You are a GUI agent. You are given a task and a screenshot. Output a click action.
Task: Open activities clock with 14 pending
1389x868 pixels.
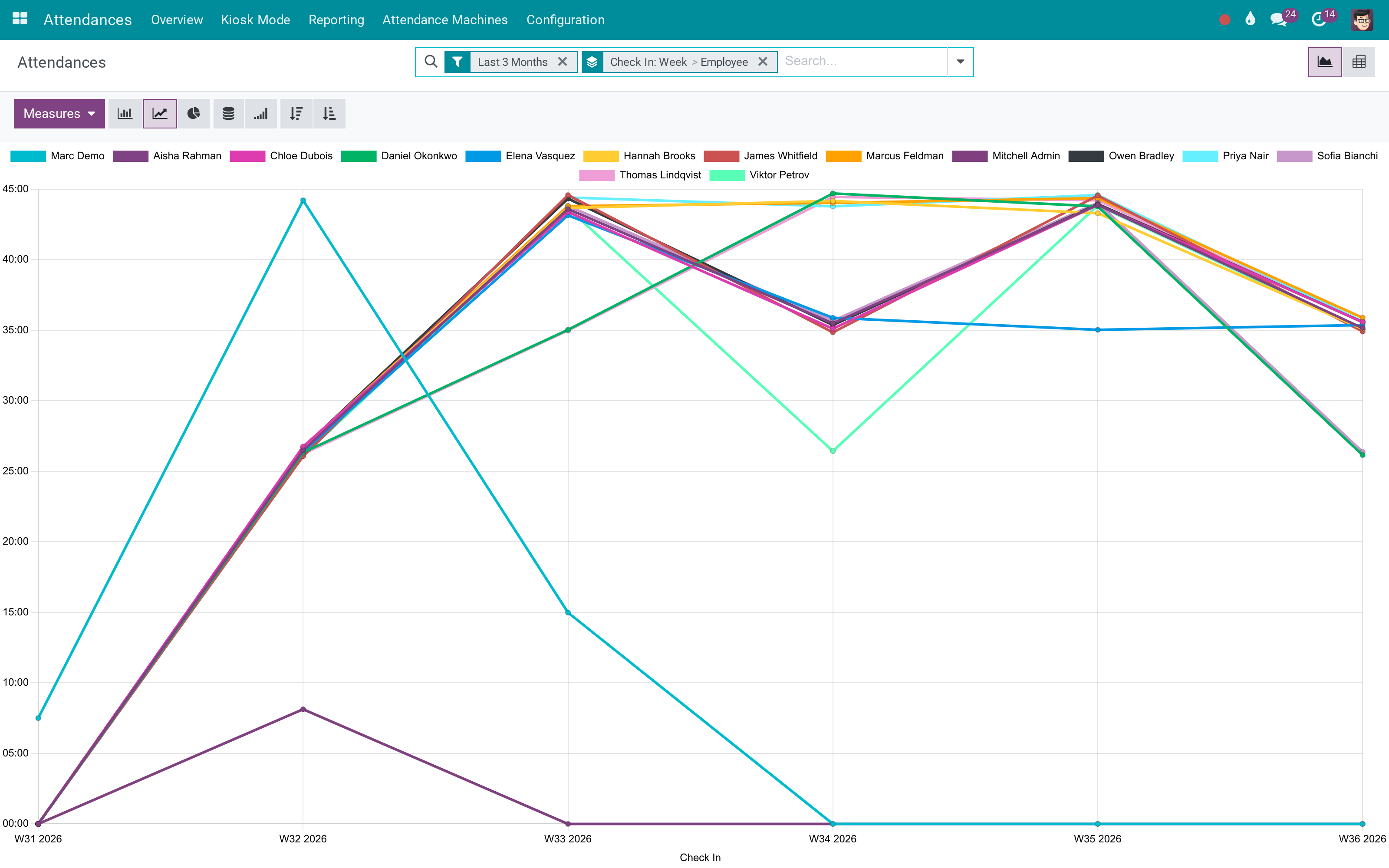[x=1323, y=19]
